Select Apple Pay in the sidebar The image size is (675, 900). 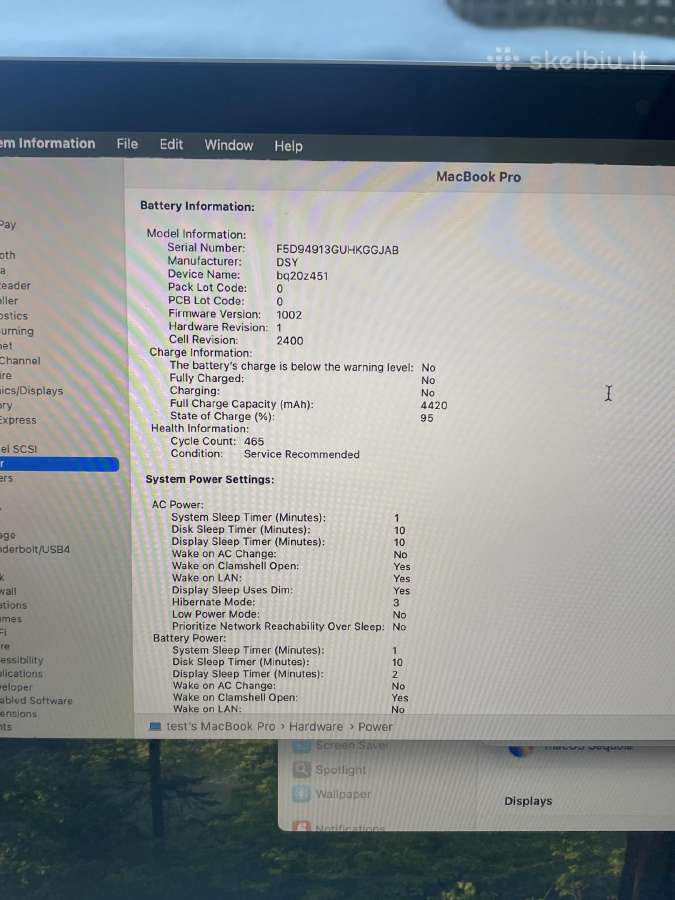8,224
